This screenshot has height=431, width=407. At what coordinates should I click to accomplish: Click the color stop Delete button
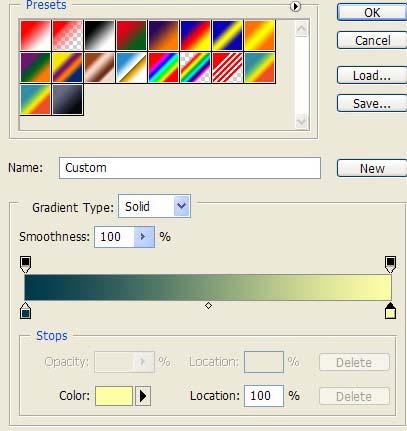coord(354,396)
